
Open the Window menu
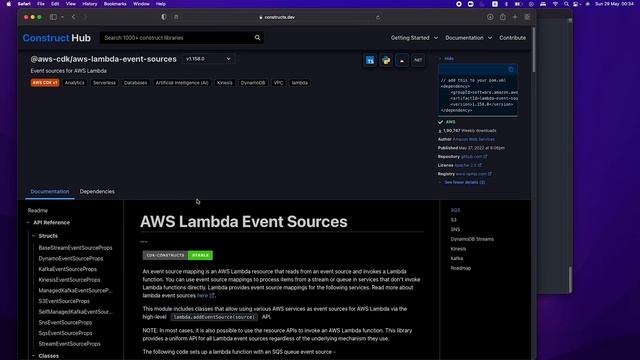pos(141,4)
